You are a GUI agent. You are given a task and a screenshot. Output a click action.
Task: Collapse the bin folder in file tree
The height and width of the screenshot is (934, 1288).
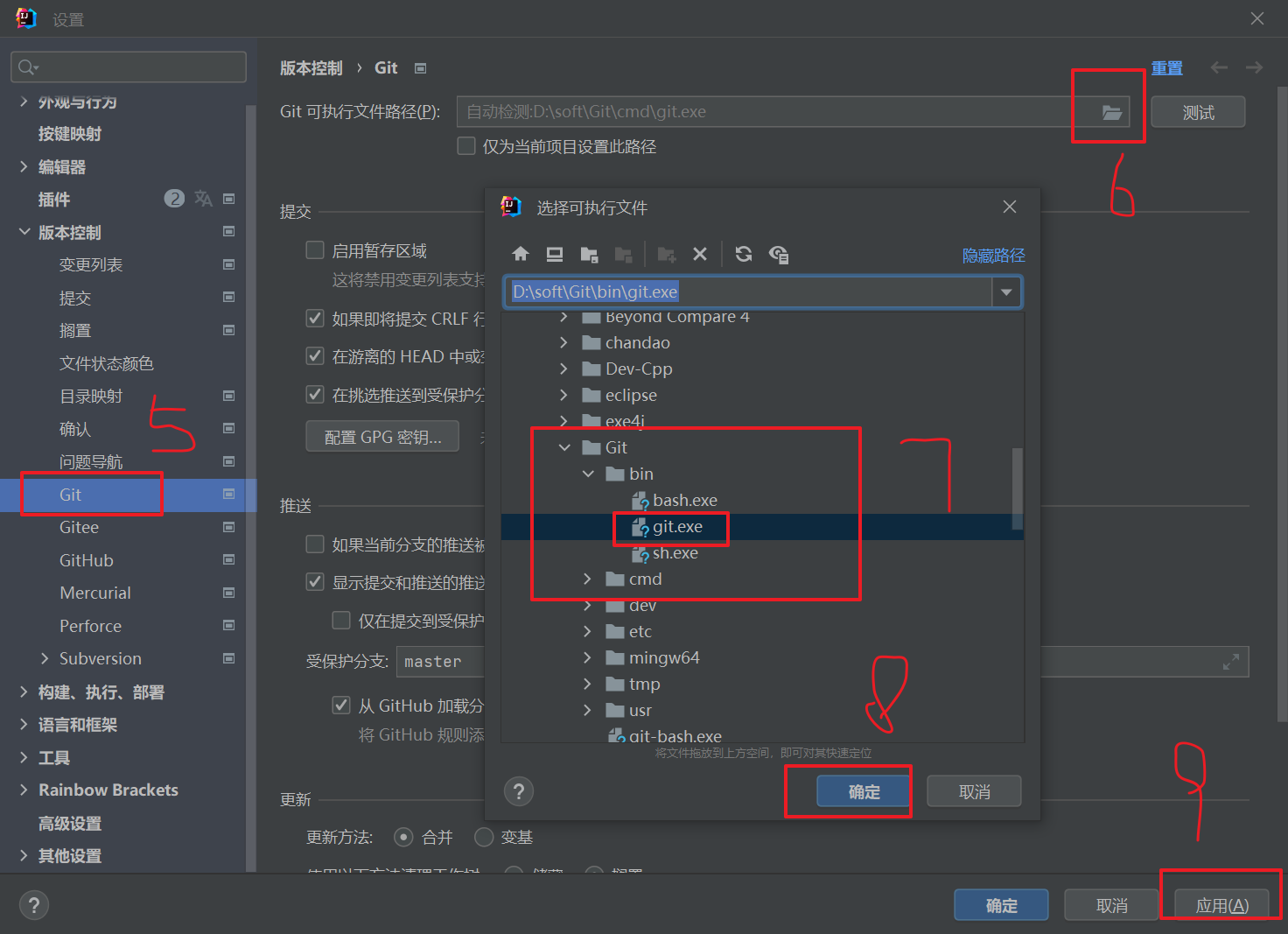588,474
